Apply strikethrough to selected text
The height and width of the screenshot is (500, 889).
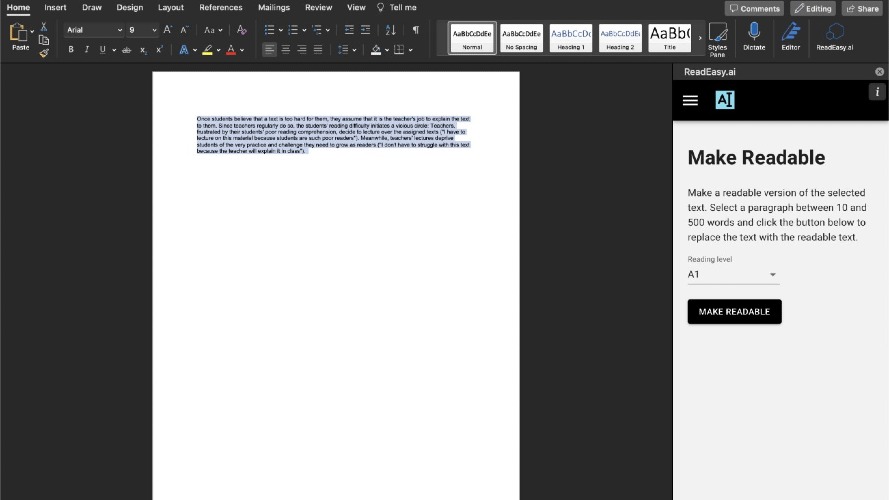[126, 50]
